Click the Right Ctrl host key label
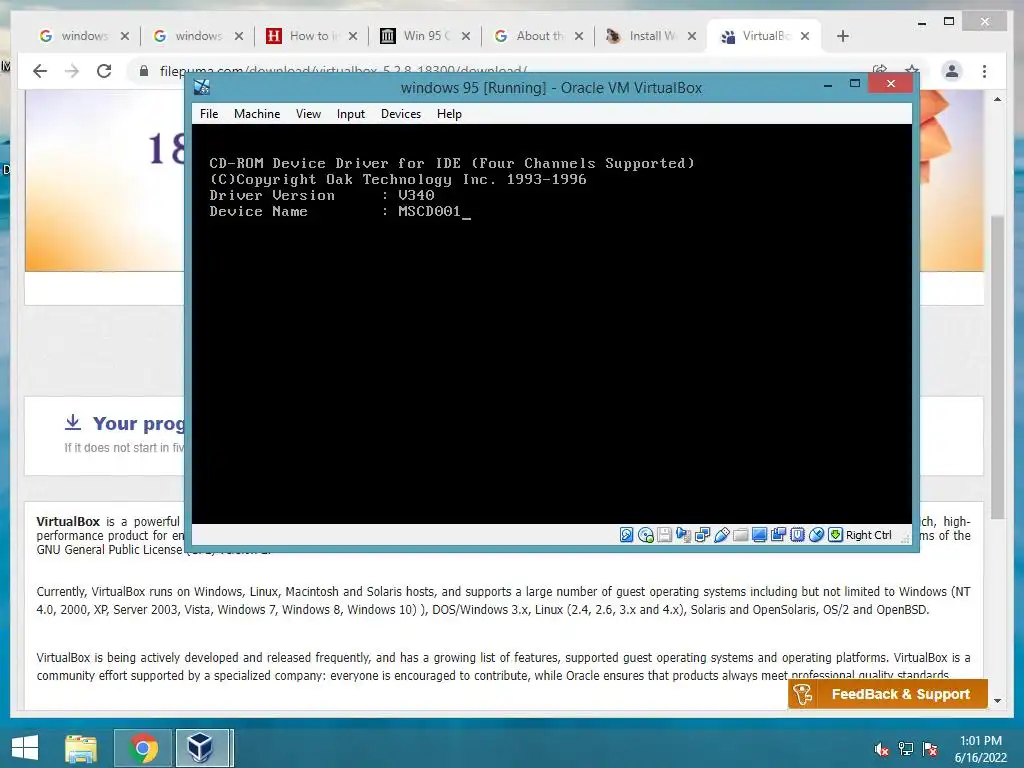 869,535
